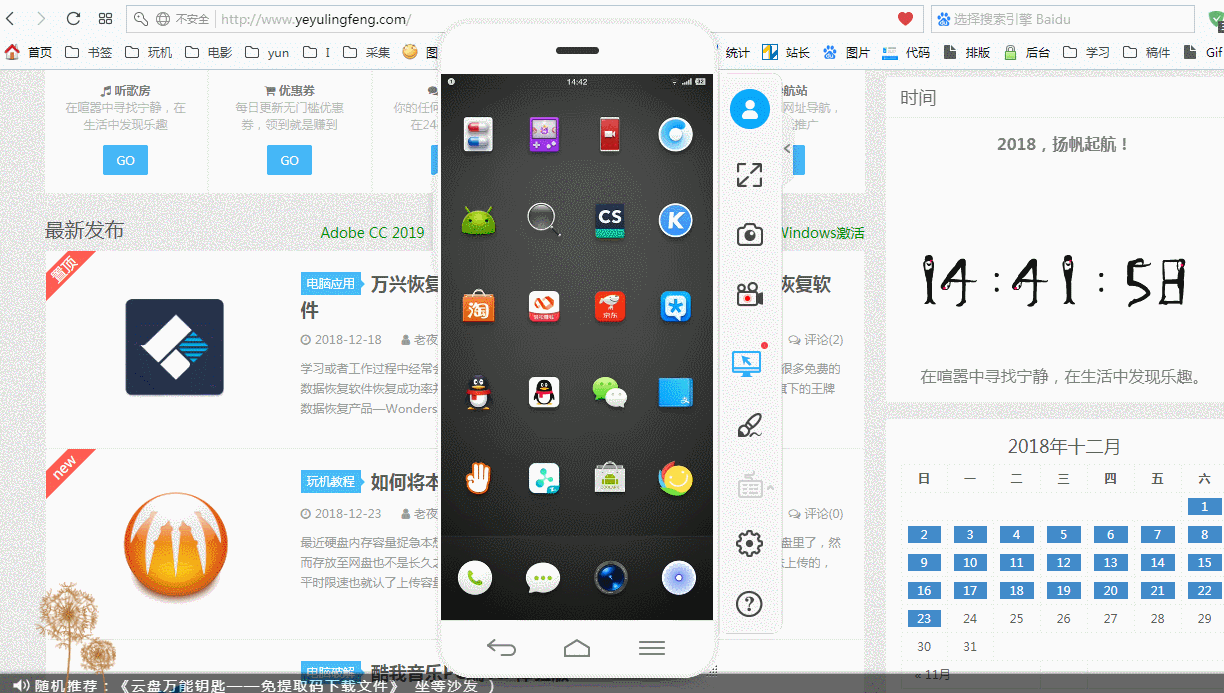Open the 首页 bookmark
The width and height of the screenshot is (1224, 693).
(28, 53)
